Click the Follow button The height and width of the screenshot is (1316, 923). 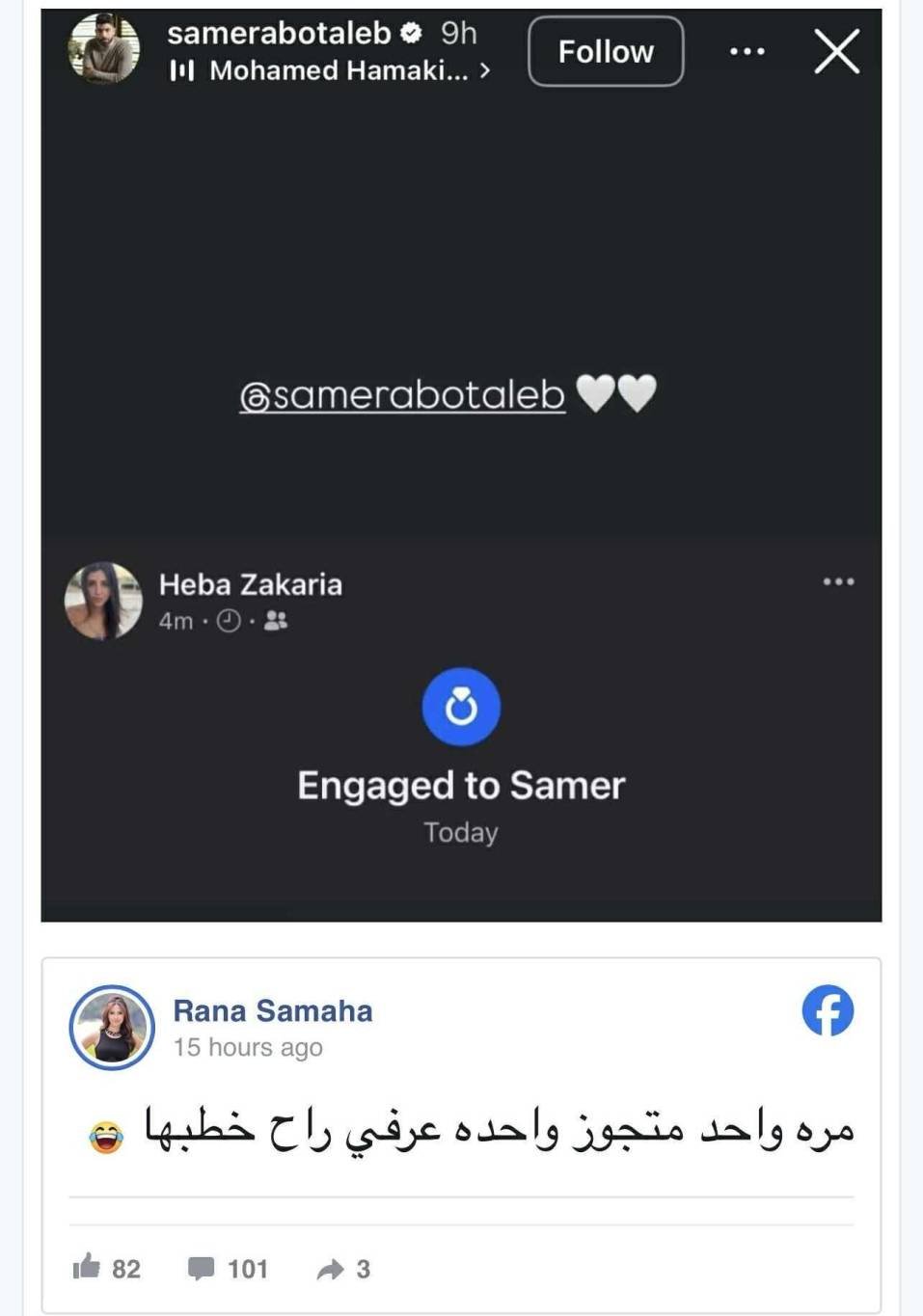606,51
